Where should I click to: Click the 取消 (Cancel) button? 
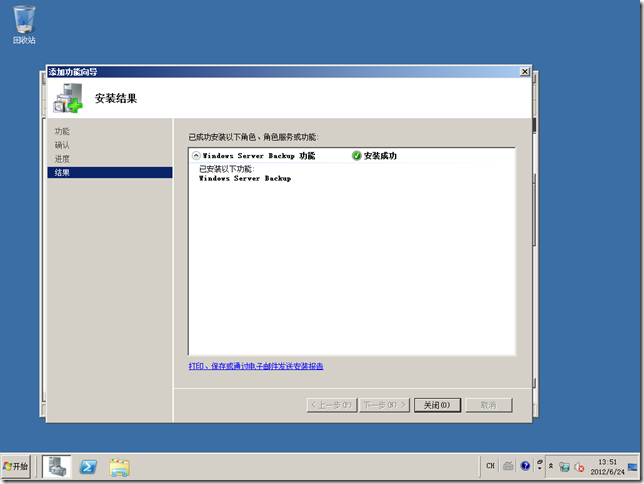click(489, 405)
